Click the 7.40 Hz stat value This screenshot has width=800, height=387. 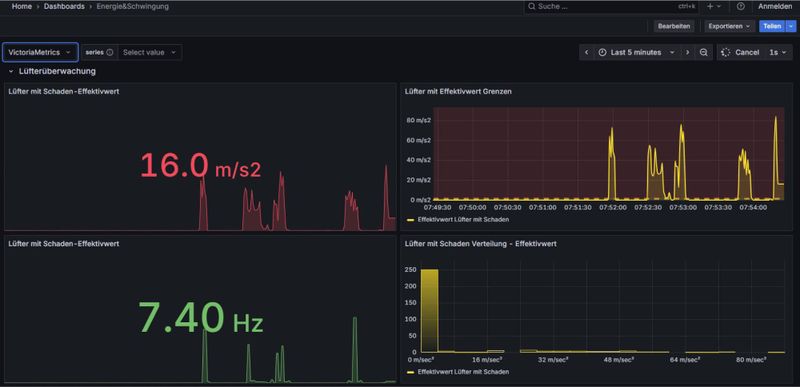pos(201,318)
